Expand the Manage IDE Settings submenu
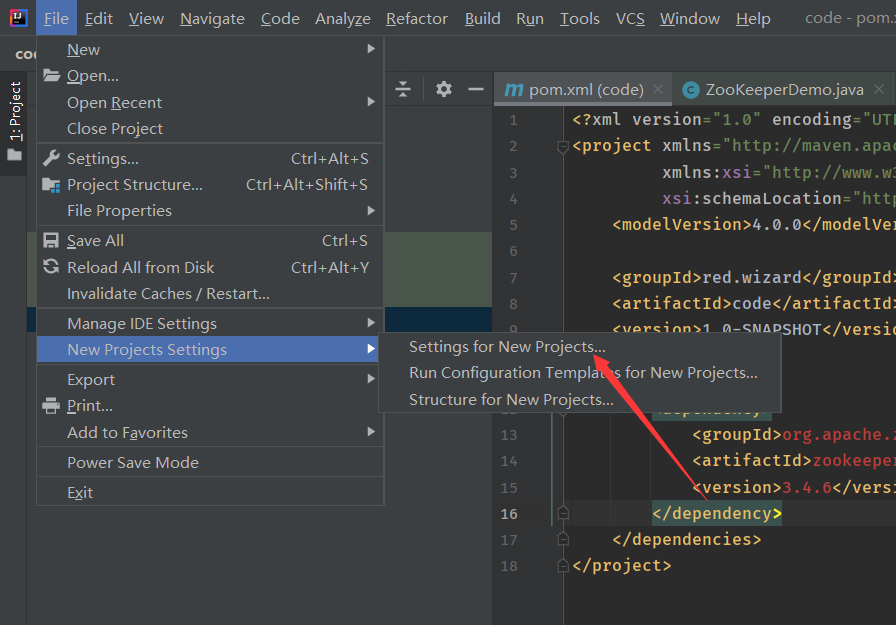This screenshot has width=896, height=625. click(x=142, y=324)
